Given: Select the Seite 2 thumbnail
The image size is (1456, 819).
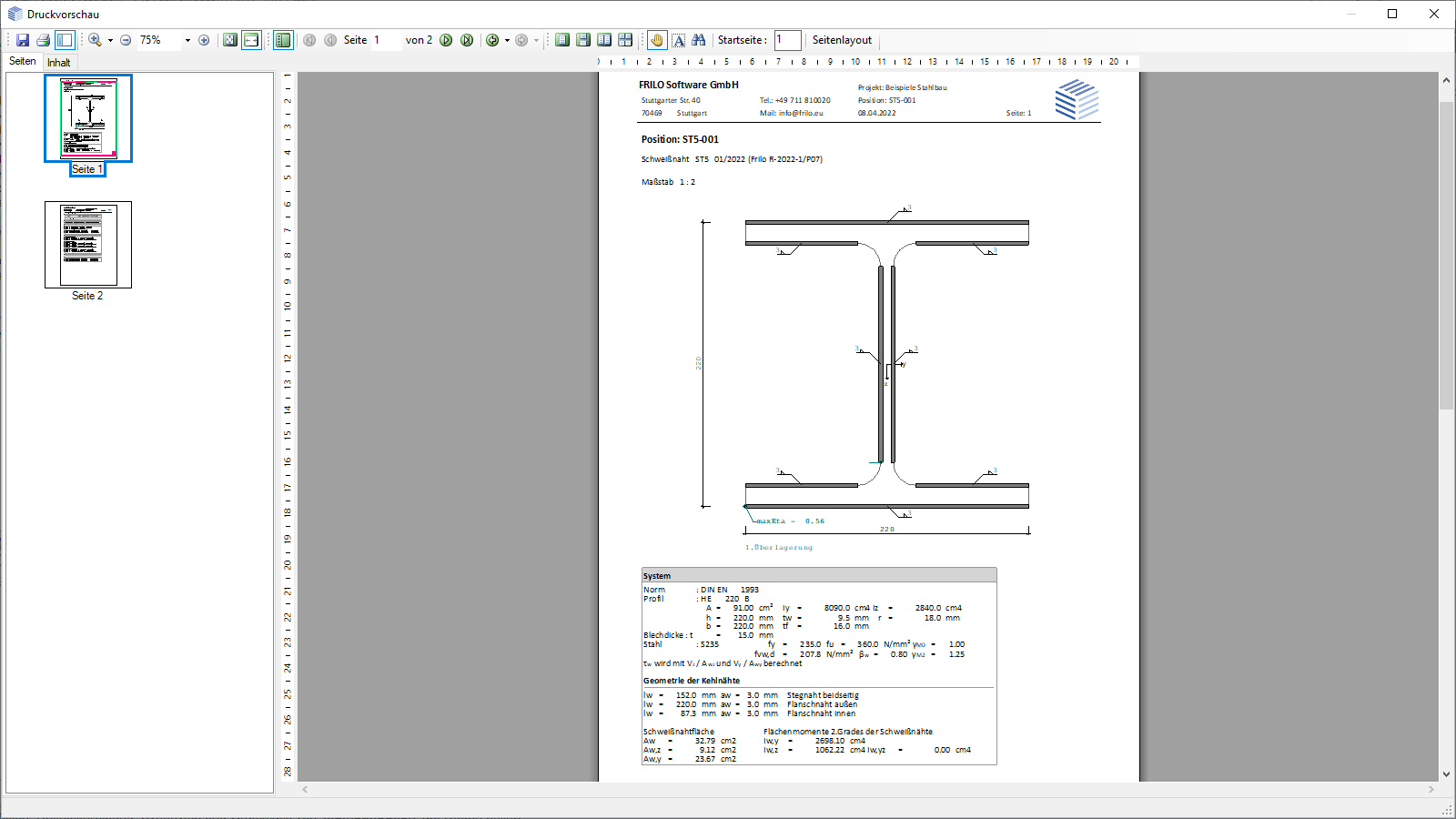Looking at the screenshot, I should click(88, 251).
